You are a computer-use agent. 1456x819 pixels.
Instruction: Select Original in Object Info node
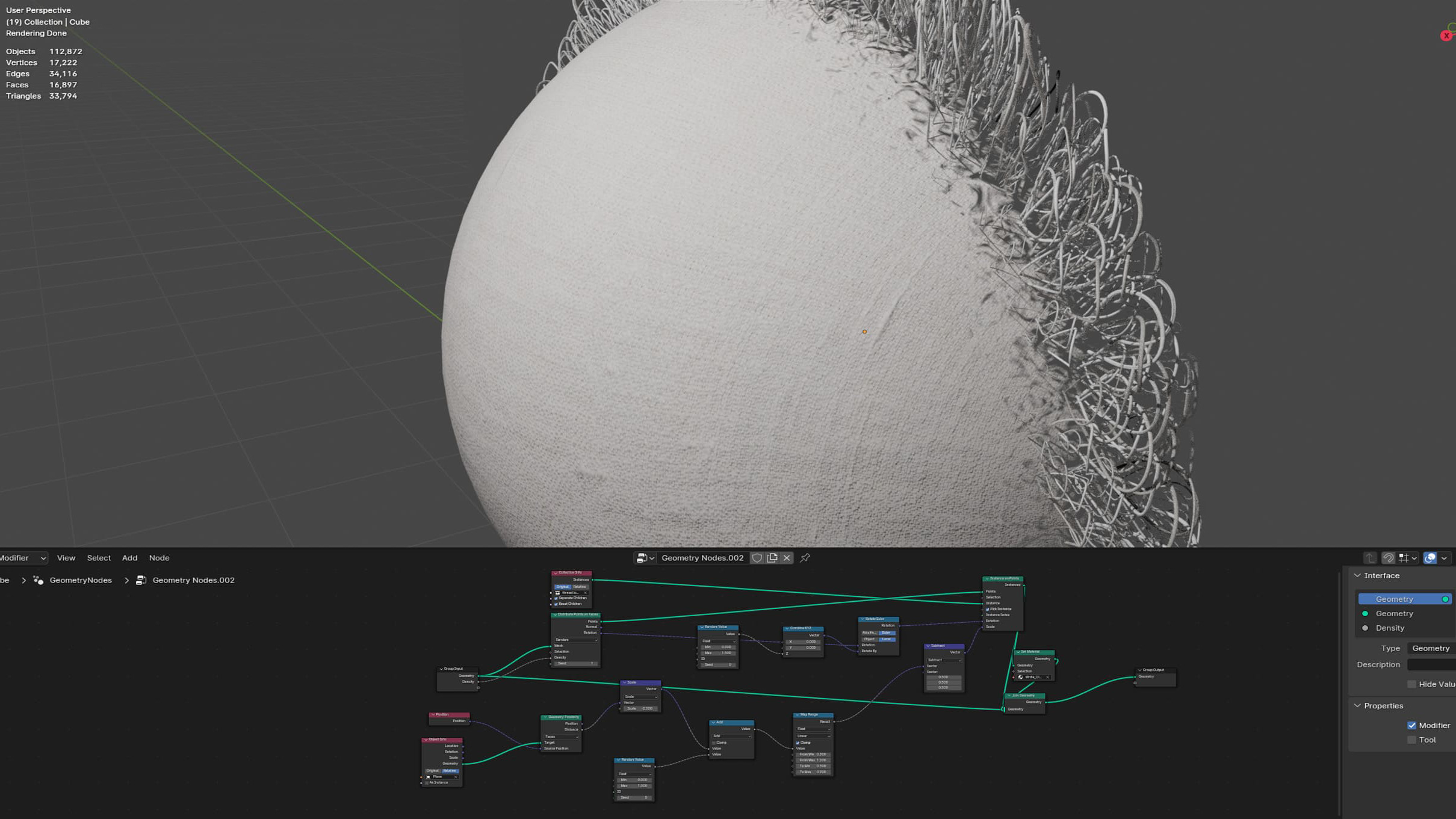(x=433, y=771)
